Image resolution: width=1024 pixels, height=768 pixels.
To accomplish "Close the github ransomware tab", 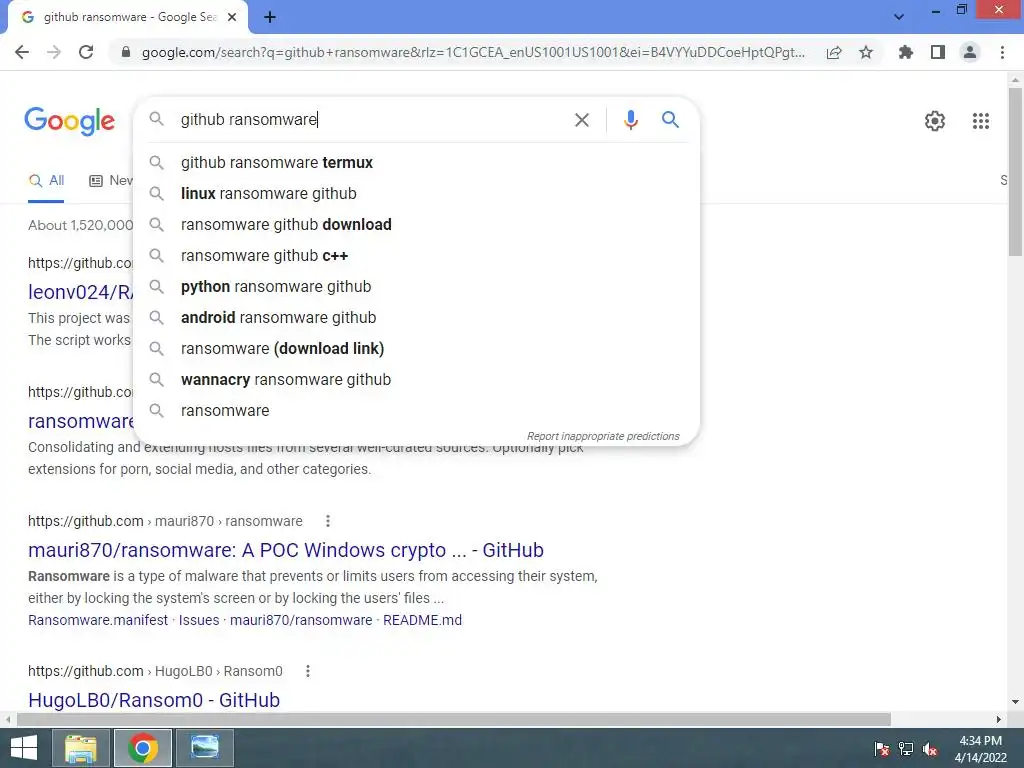I will pyautogui.click(x=232, y=17).
